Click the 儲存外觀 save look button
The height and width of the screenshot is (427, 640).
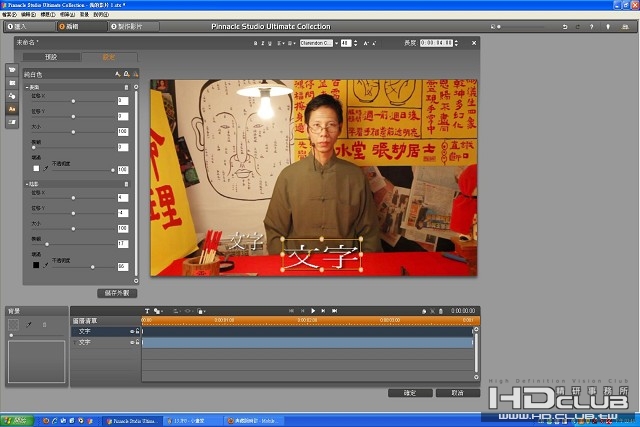[x=117, y=293]
